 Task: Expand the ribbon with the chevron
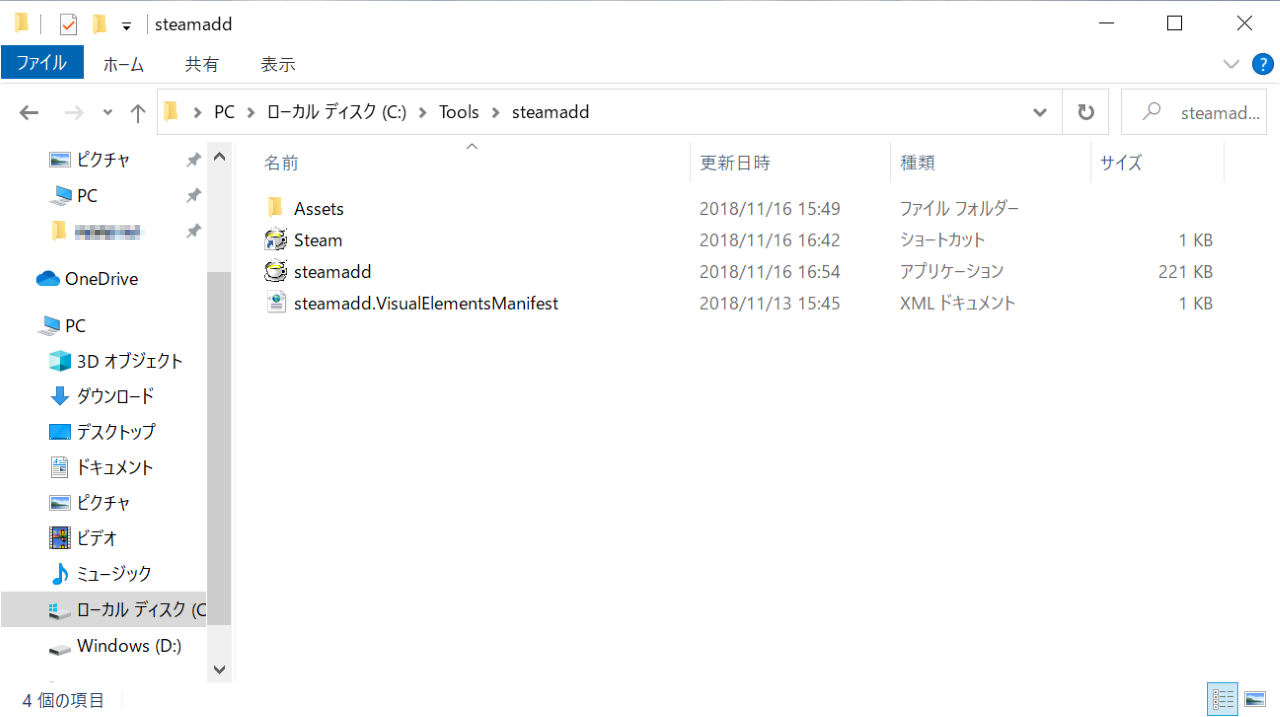pyautogui.click(x=1231, y=64)
